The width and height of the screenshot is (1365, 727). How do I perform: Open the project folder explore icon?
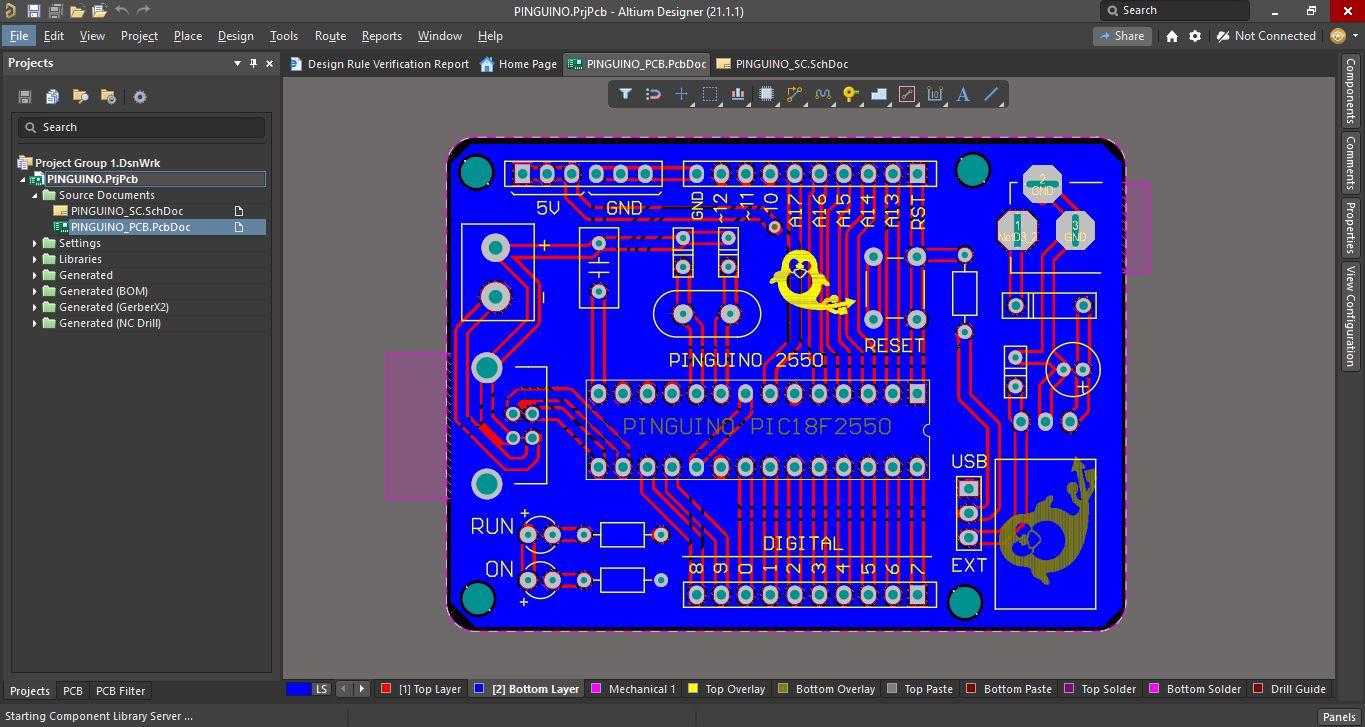click(x=80, y=97)
